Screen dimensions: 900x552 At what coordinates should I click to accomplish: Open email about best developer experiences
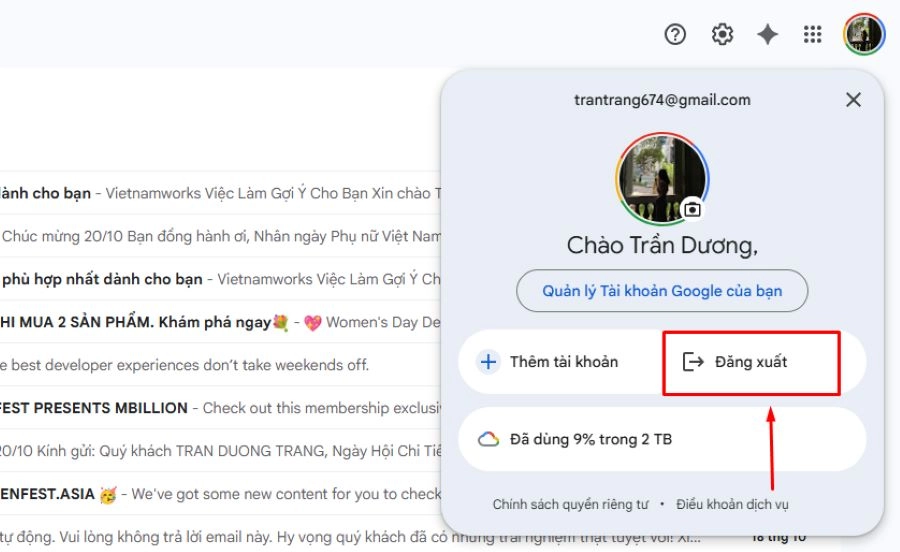(x=220, y=365)
